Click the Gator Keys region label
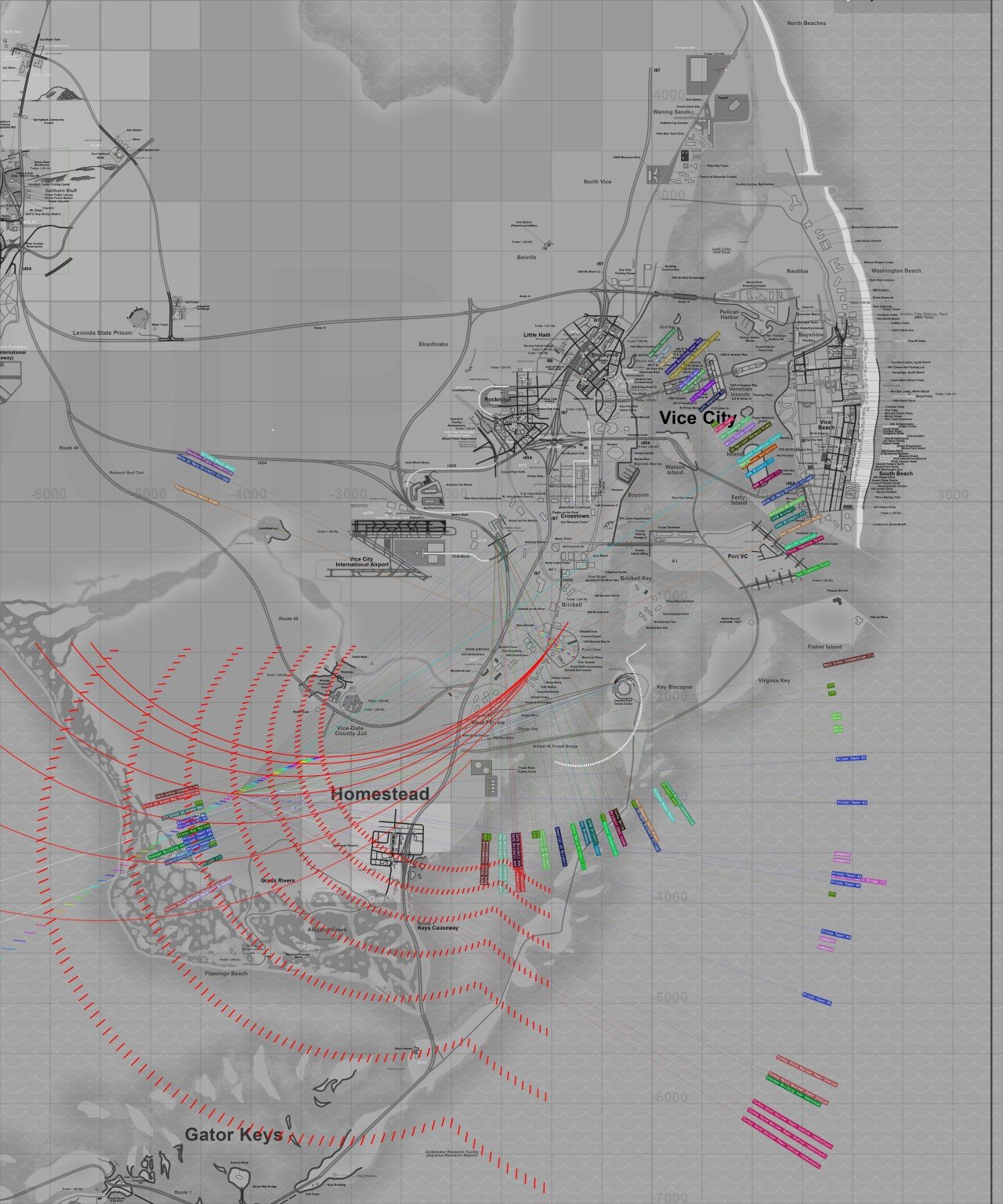Viewport: 1003px width, 1204px height. tap(234, 1134)
